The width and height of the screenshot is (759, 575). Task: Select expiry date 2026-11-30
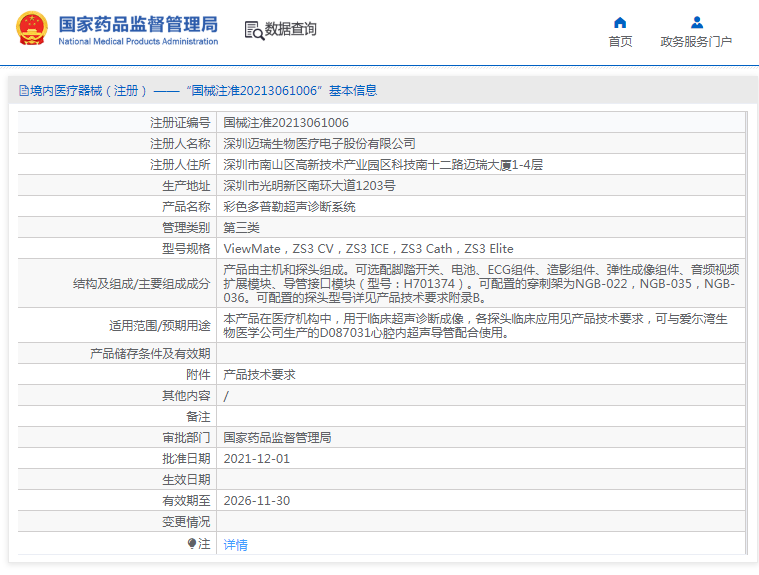click(x=257, y=501)
